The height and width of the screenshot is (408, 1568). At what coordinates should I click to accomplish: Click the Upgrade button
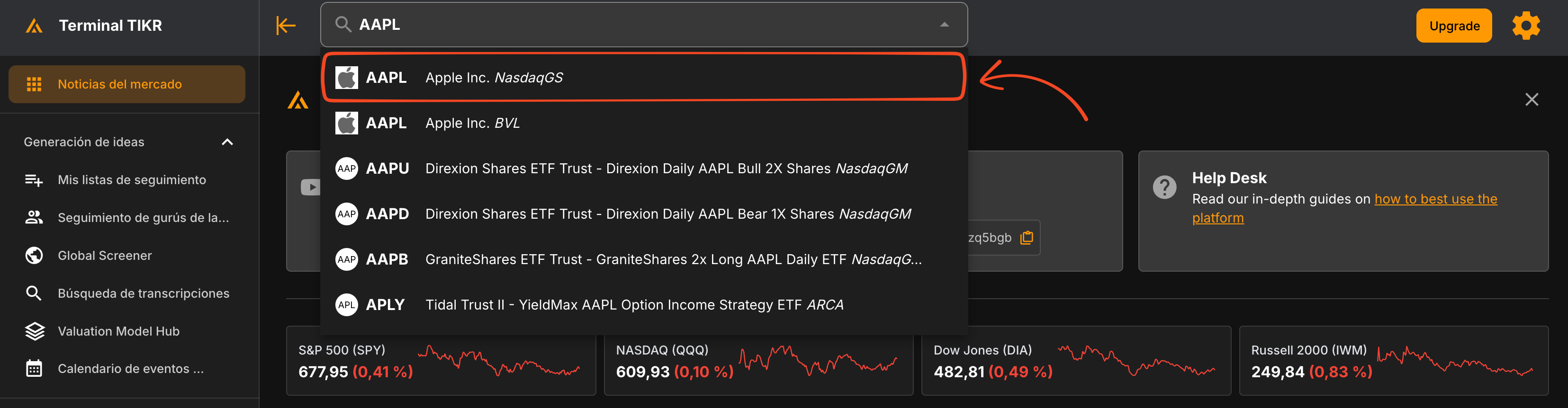[1453, 26]
